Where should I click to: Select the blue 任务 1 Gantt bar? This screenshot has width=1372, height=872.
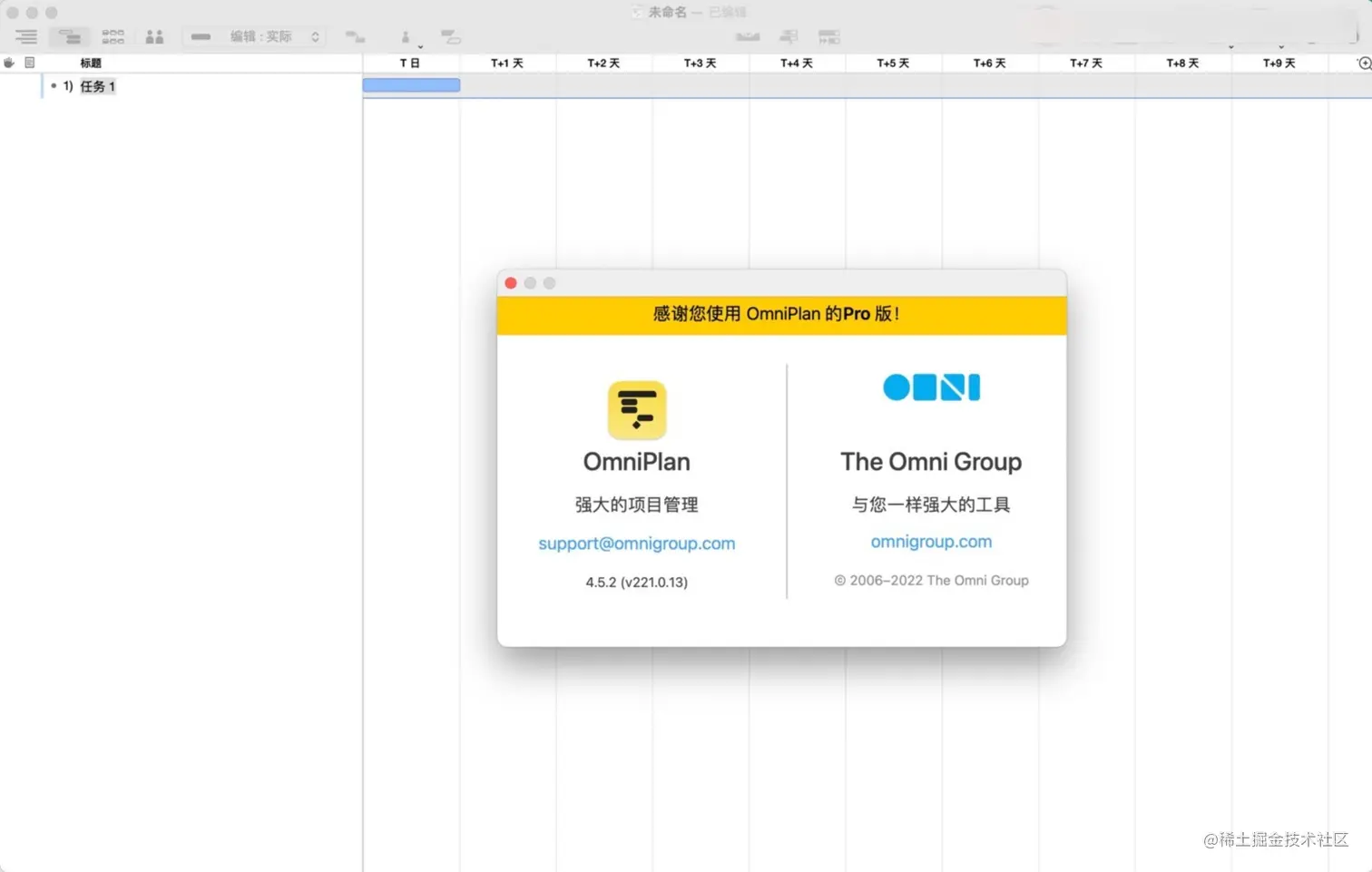(x=411, y=85)
